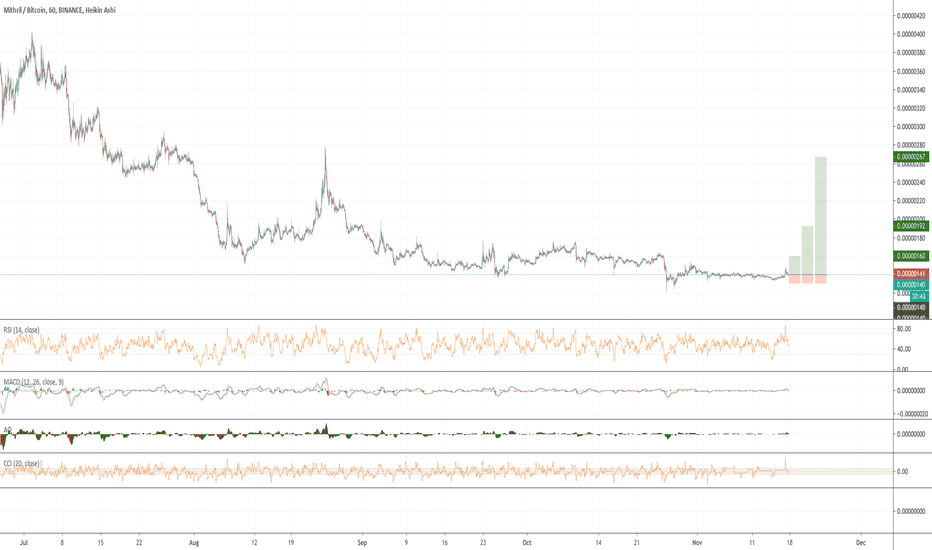This screenshot has height=550, width=932.
Task: Click the 0.00000180 price scale label
Action: [x=911, y=238]
